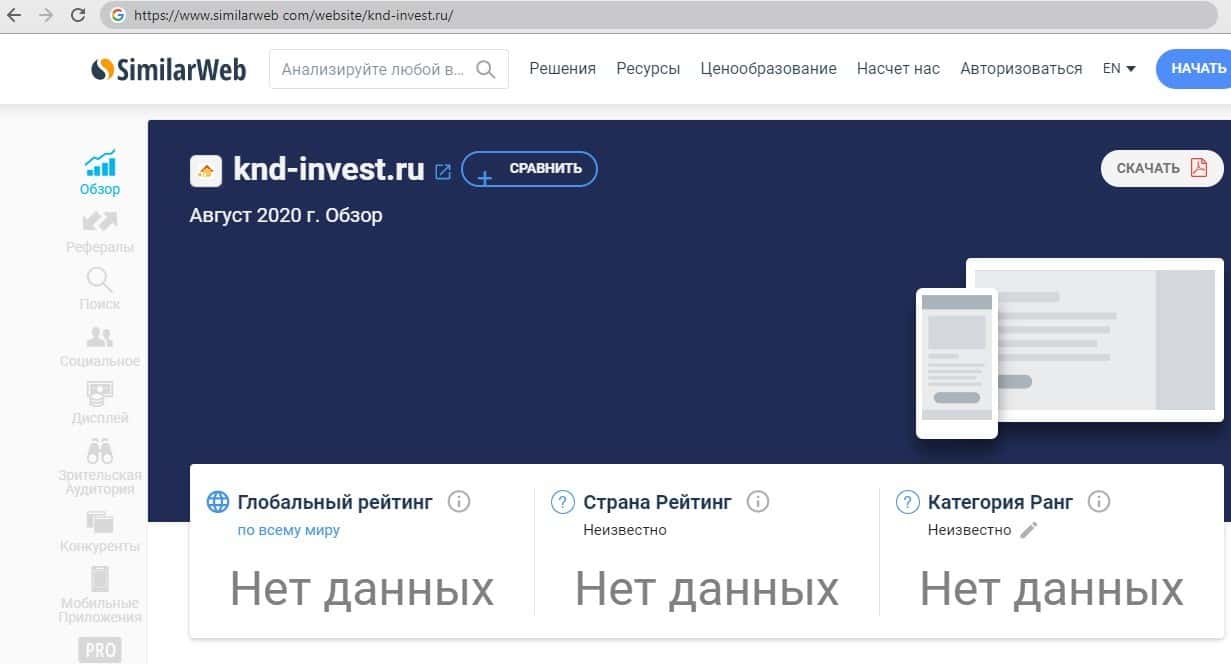Show info for Страна Рейтинг
This screenshot has height=664, width=1231.
[x=758, y=502]
